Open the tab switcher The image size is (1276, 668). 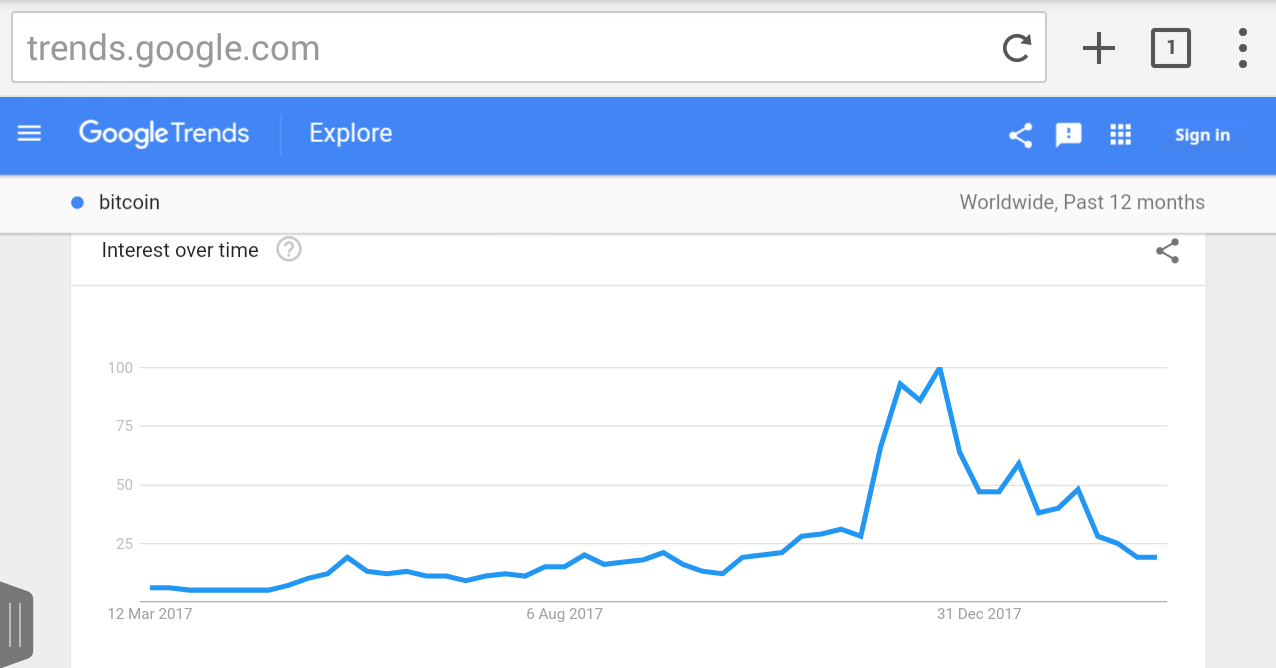(1170, 48)
